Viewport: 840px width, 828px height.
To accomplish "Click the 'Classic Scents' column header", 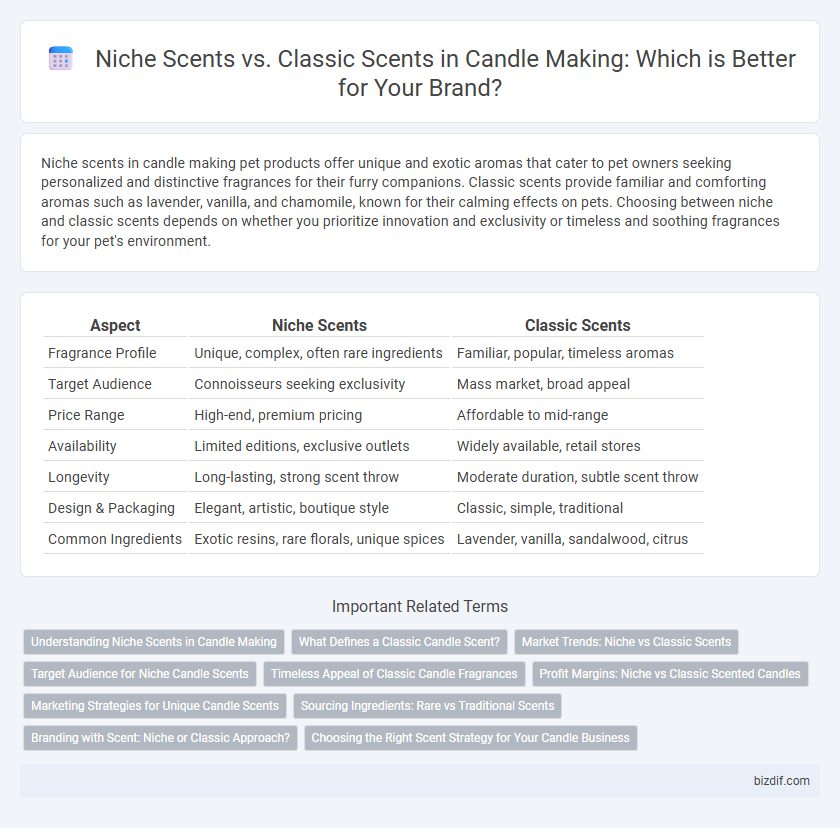I will (578, 325).
